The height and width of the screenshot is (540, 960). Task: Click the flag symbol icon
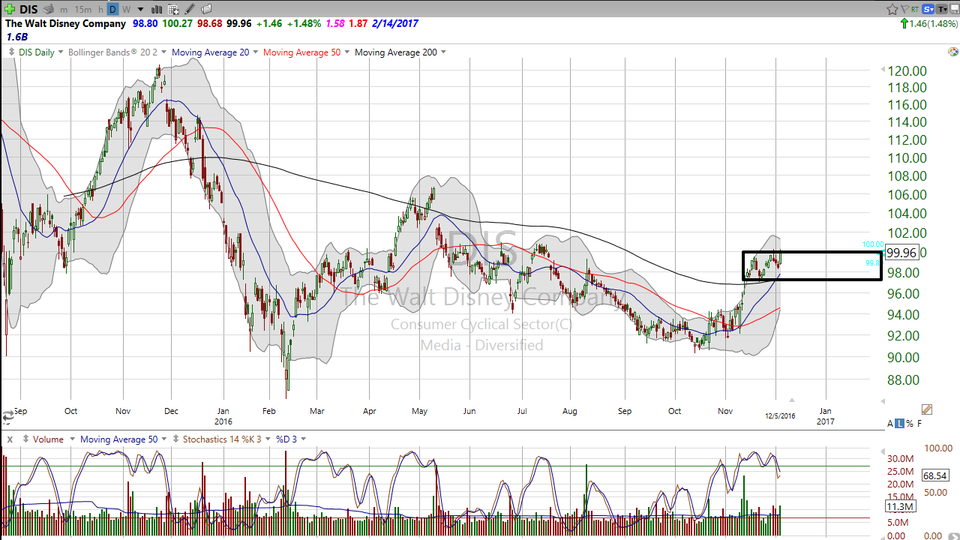[906, 9]
